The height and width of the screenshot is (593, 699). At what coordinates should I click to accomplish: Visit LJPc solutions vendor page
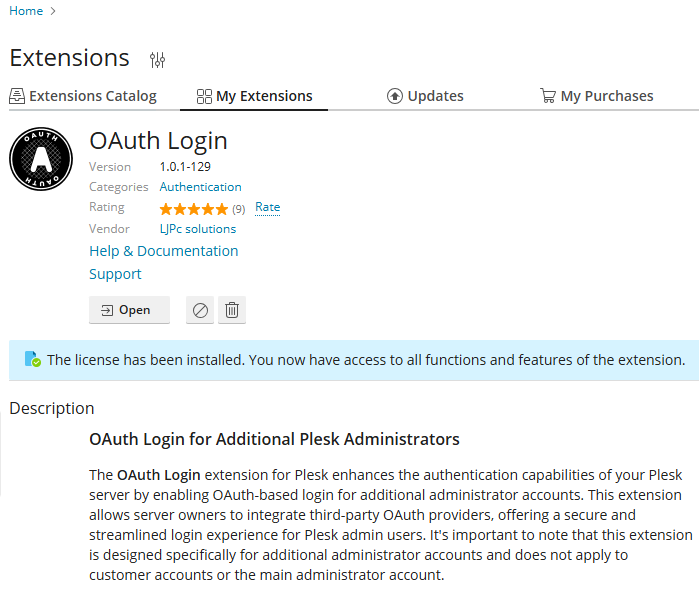click(198, 229)
